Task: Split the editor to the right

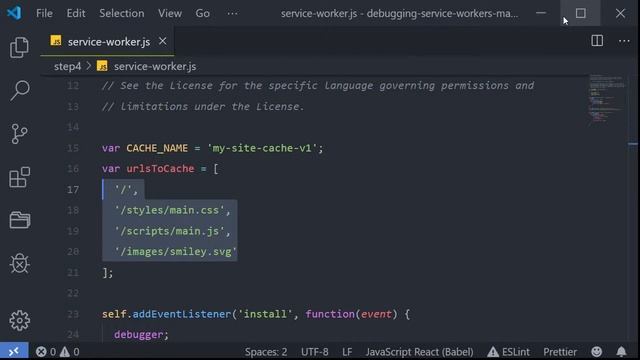Action: point(597,41)
